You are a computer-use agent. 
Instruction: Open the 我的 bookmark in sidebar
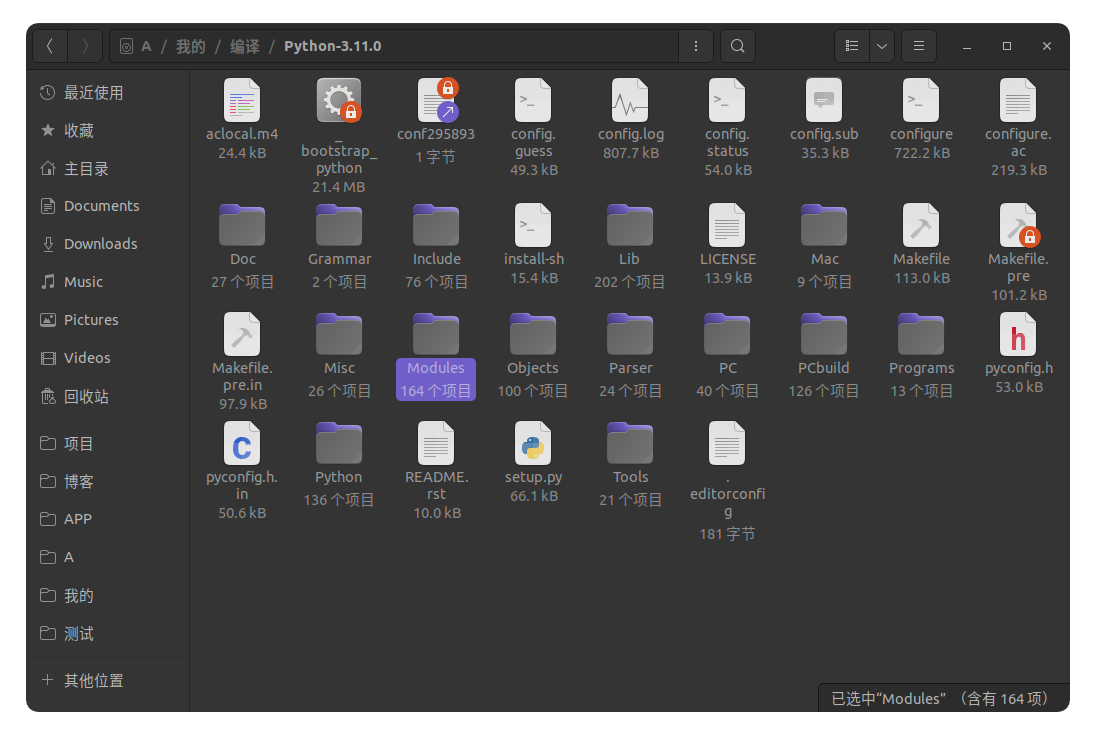coord(108,596)
